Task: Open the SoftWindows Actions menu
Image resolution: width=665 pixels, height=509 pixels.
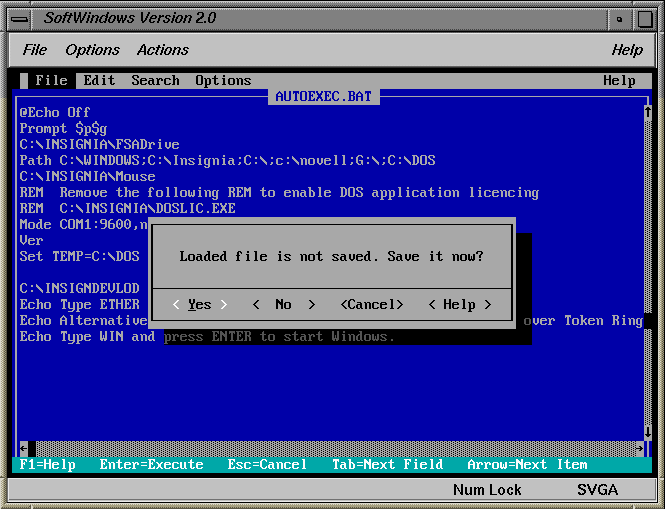Action: tap(162, 50)
